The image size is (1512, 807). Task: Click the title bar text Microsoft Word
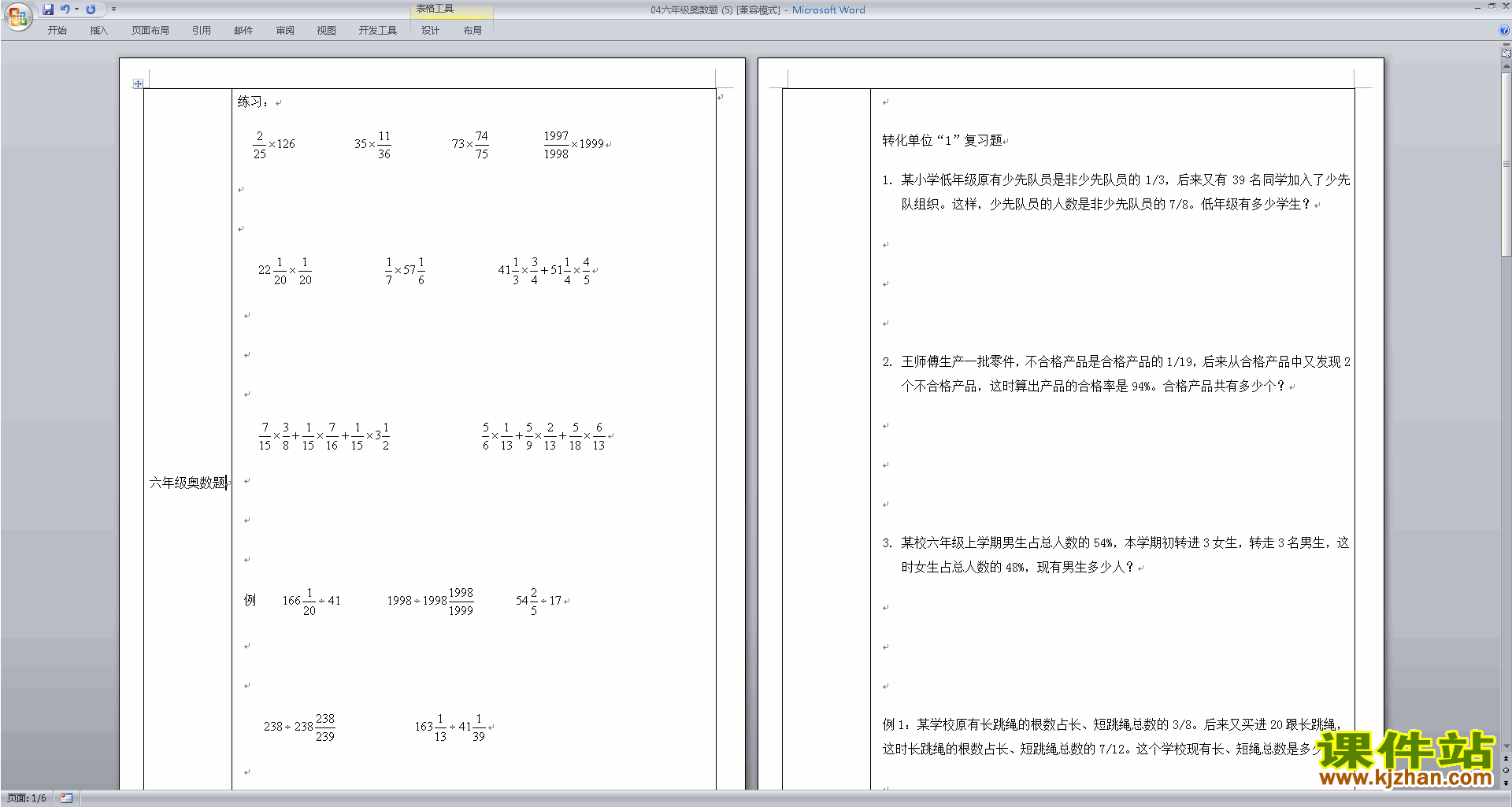click(x=828, y=10)
